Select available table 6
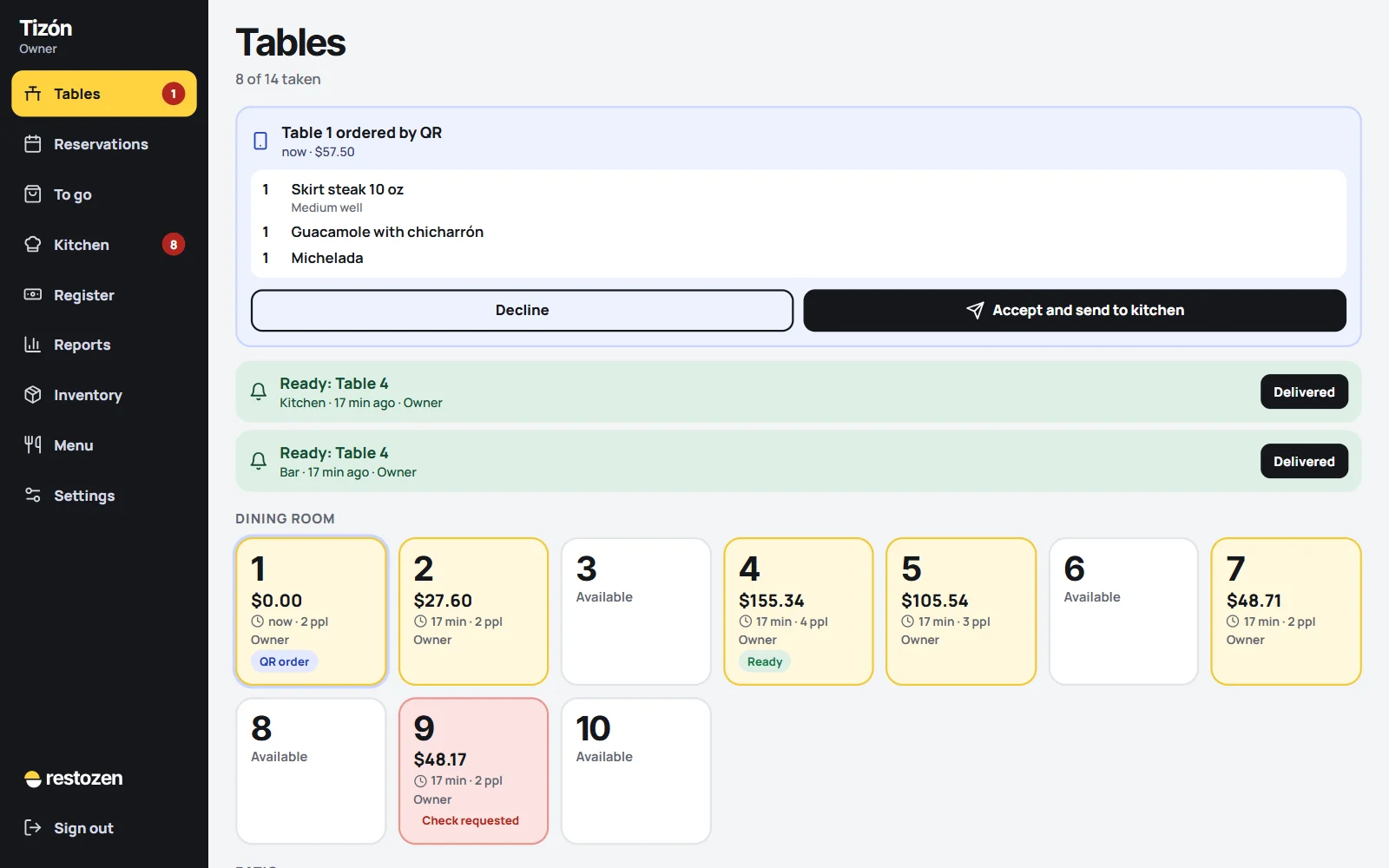The image size is (1389, 868). tap(1123, 611)
